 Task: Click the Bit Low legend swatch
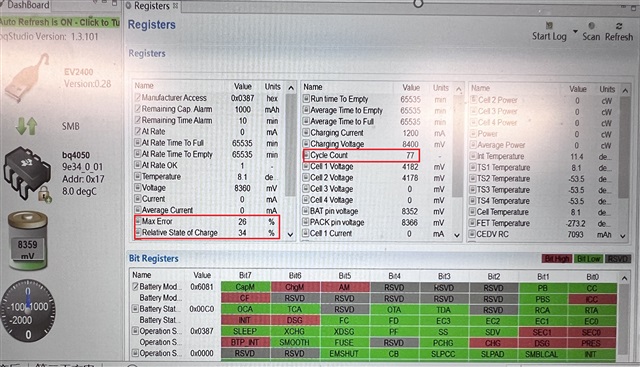tap(589, 259)
